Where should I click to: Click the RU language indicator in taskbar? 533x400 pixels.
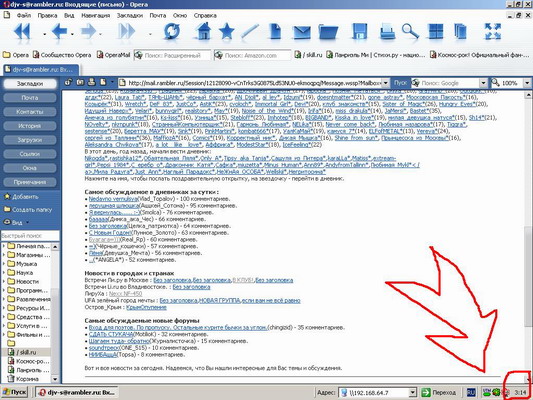coord(471,393)
